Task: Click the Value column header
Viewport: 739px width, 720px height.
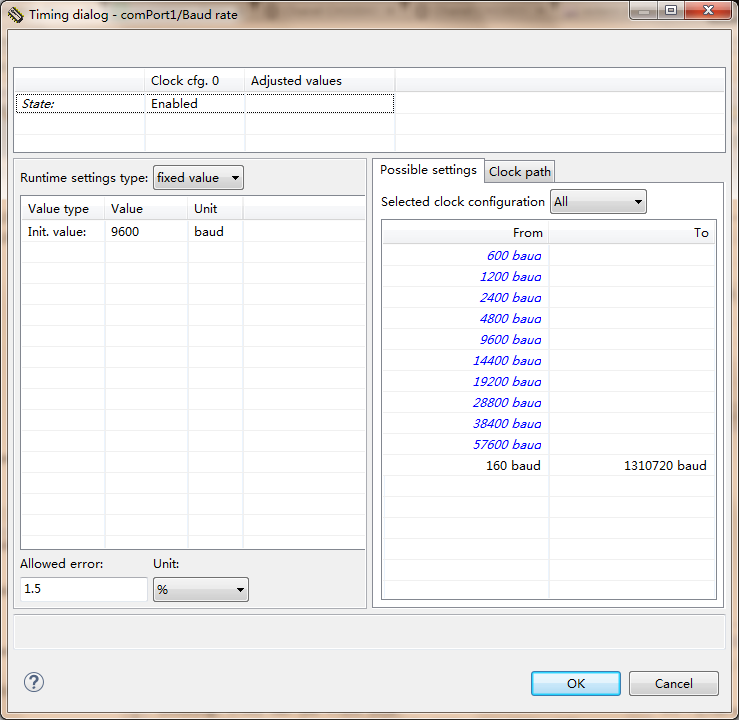Action: coord(146,209)
